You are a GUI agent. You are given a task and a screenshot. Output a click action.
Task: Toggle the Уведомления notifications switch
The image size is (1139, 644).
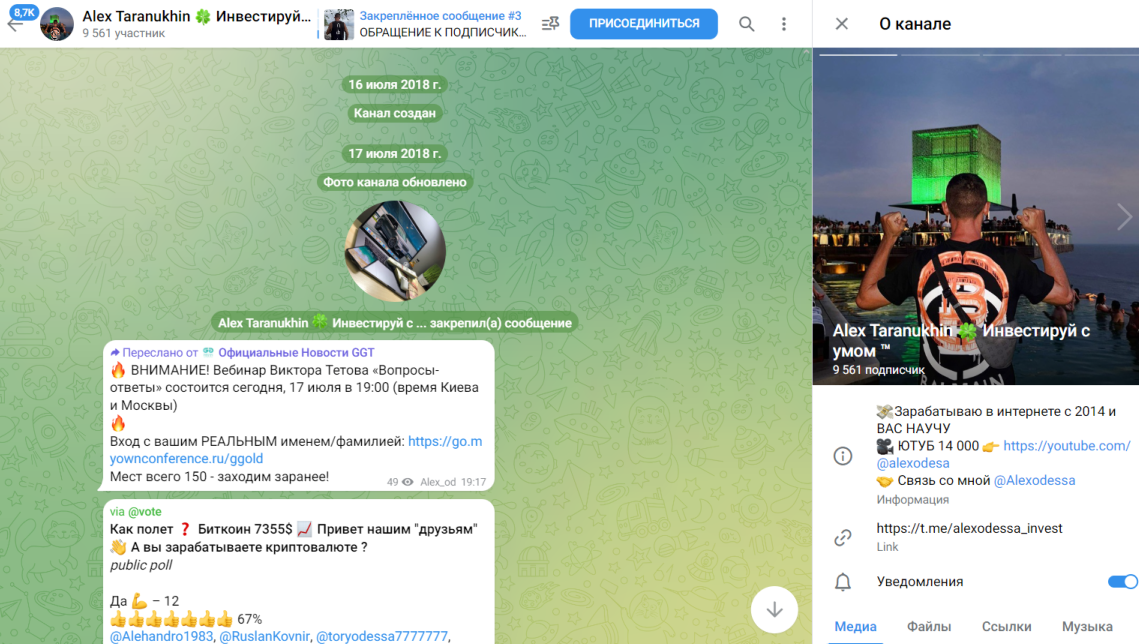pos(1122,582)
